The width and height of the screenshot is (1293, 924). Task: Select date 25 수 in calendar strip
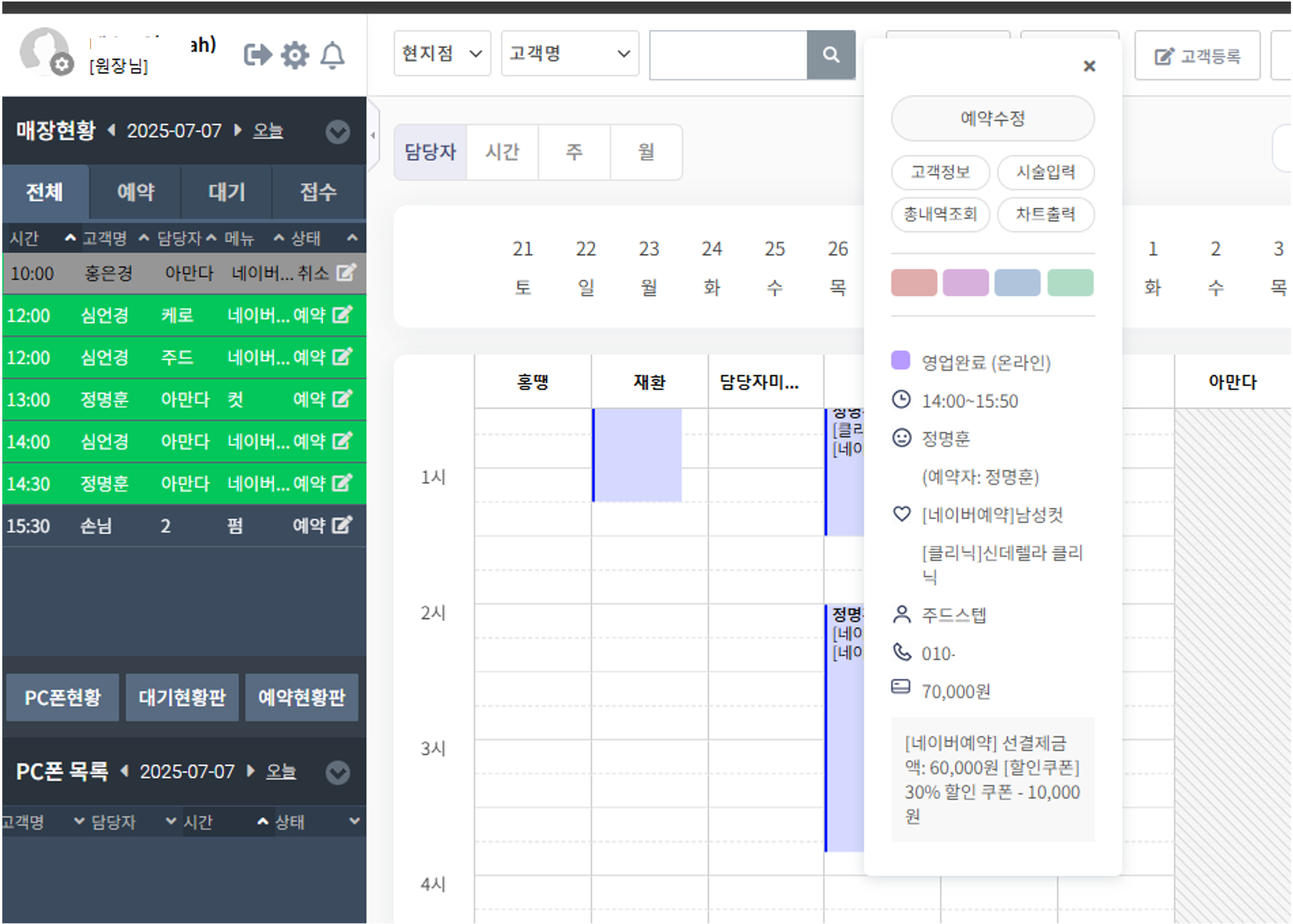[x=774, y=268]
